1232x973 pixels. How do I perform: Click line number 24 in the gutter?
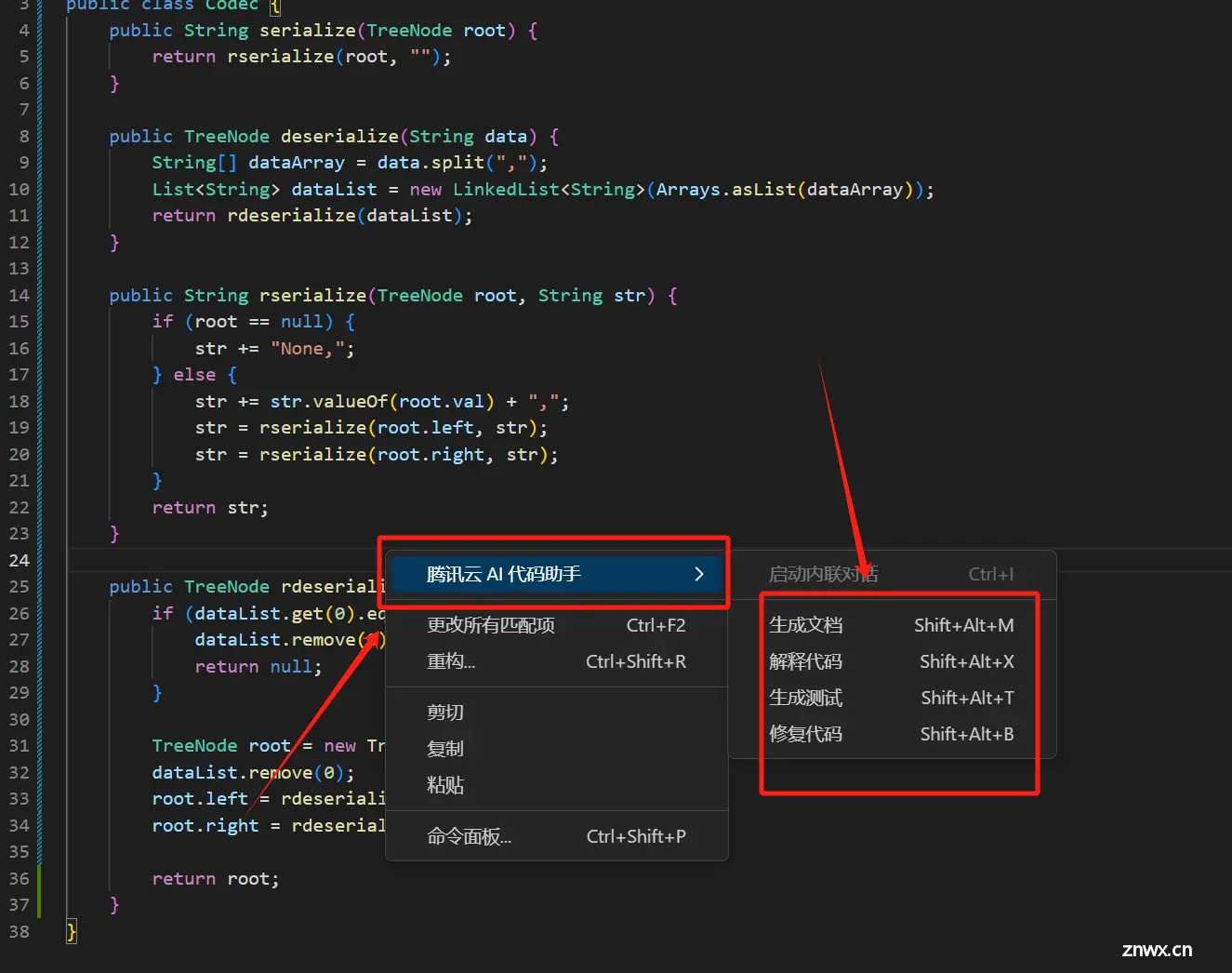(x=20, y=560)
